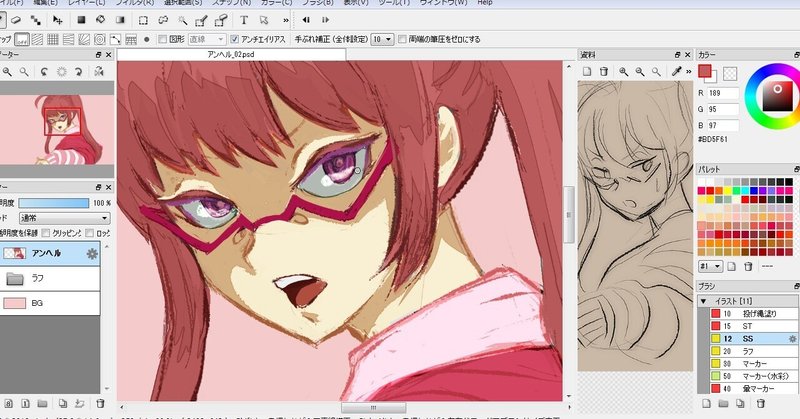Viewport: 800px width, 419px height.
Task: Open the カラー(C) menu
Action: [277, 3]
